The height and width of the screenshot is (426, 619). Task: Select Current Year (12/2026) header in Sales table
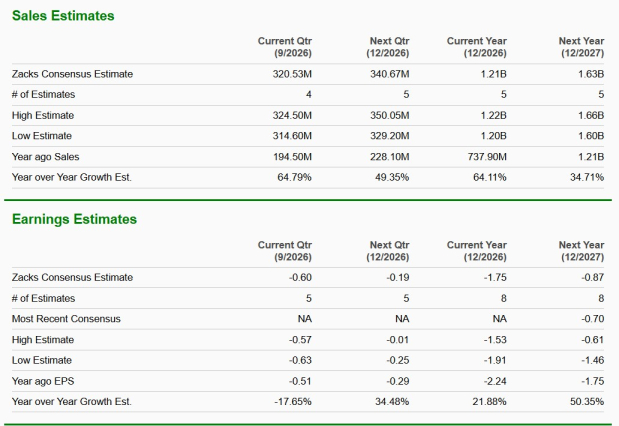pos(476,47)
